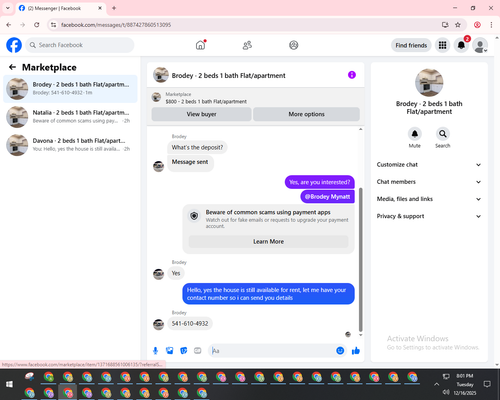Open the Brodey conversation in the list
Screen dimensions: 500x400
pos(70,89)
